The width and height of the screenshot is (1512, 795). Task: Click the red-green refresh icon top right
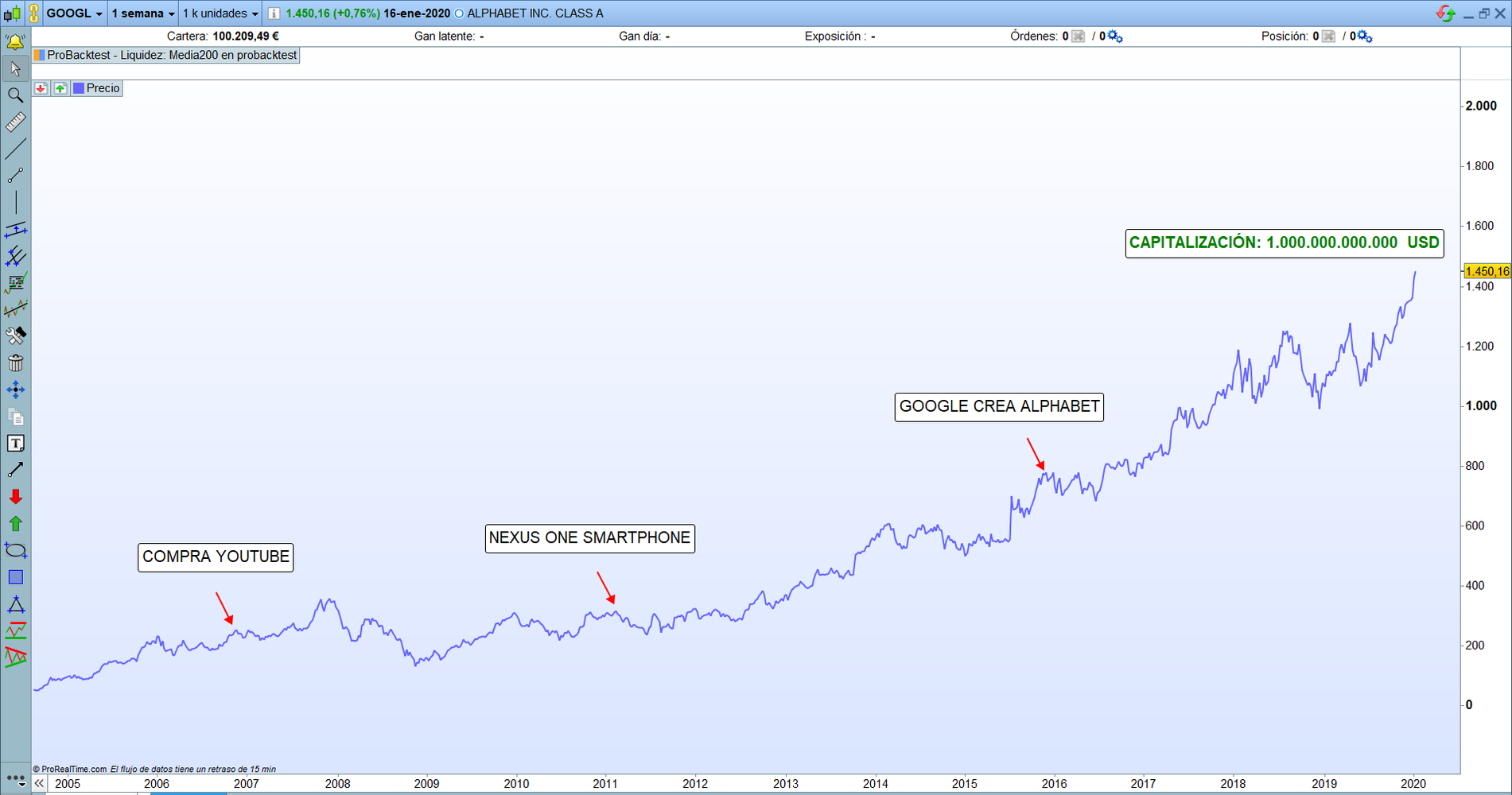(x=1445, y=14)
